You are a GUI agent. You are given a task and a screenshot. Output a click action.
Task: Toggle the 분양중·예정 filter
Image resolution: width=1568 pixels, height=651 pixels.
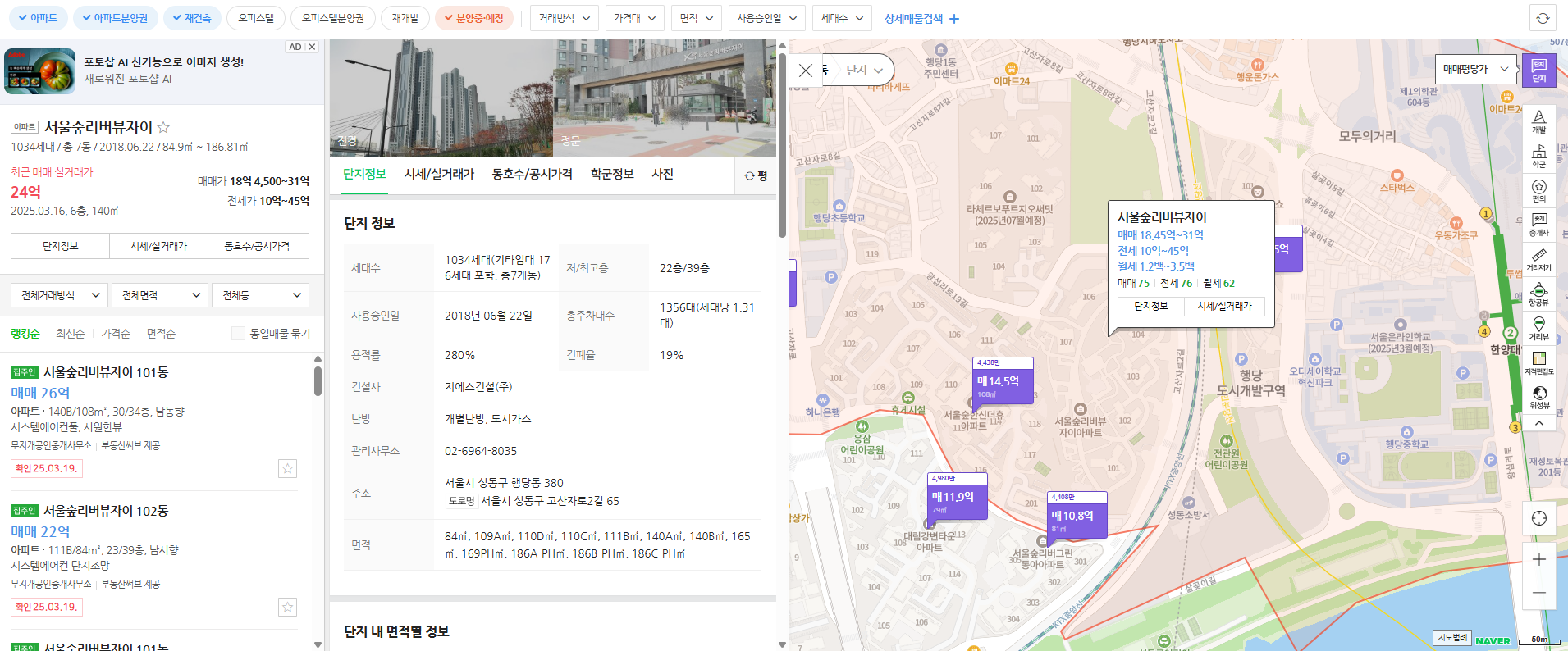(474, 18)
